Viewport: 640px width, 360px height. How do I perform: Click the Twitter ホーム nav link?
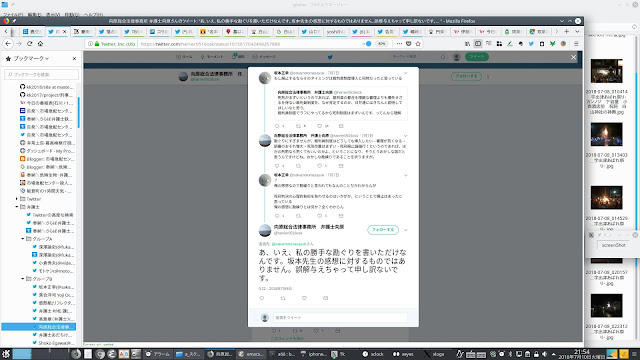tap(184, 57)
